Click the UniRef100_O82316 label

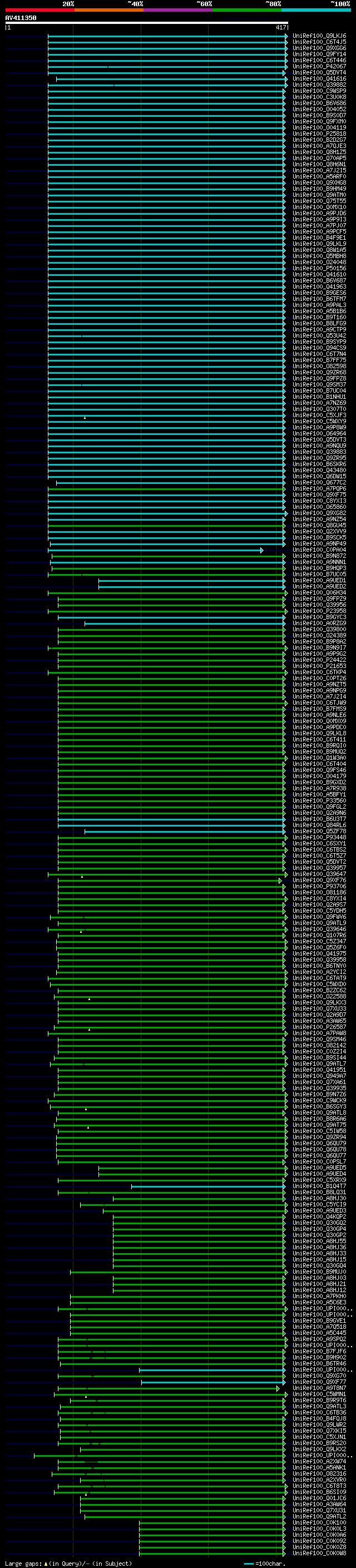tap(319, 1473)
